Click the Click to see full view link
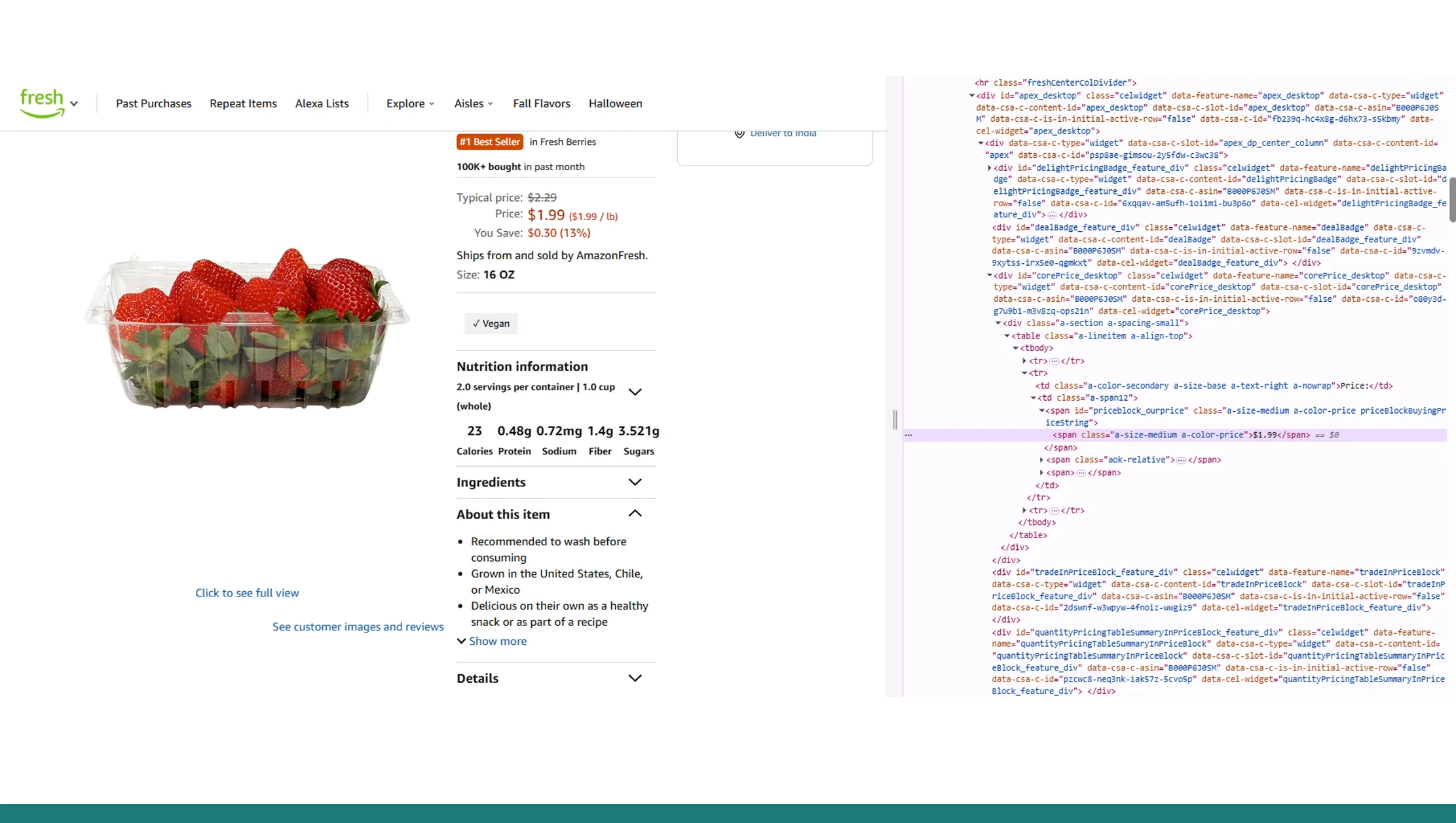 tap(247, 593)
